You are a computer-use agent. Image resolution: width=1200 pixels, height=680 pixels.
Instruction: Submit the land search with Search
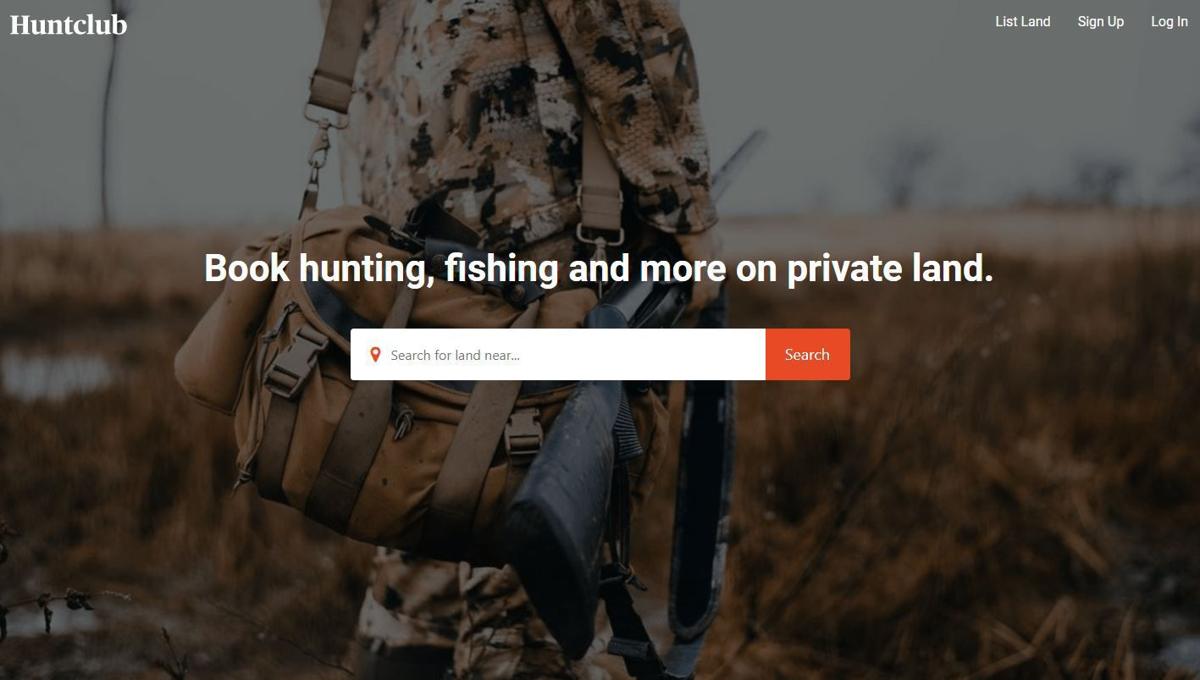807,354
